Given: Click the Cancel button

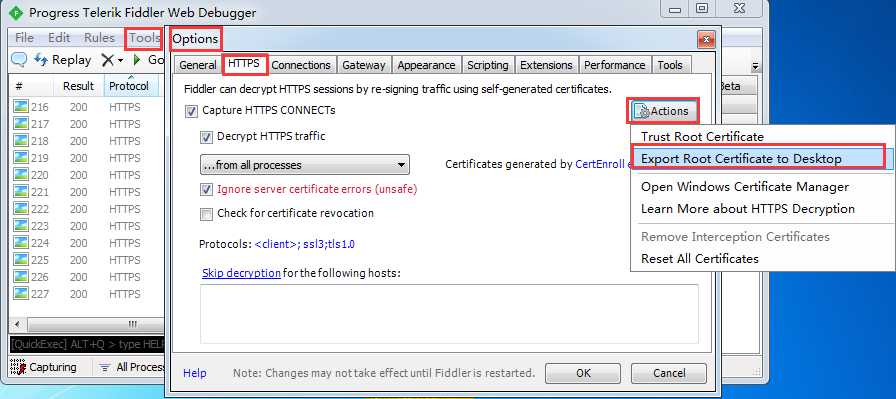Looking at the screenshot, I should click(669, 373).
